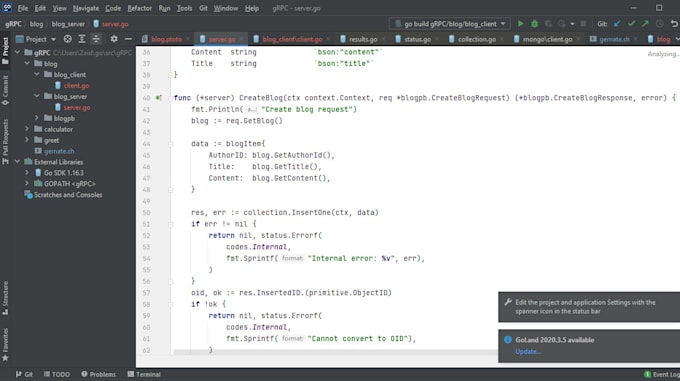Click the Update link for GoLand 2020.3.5
Image resolution: width=680 pixels, height=381 pixels.
point(528,352)
